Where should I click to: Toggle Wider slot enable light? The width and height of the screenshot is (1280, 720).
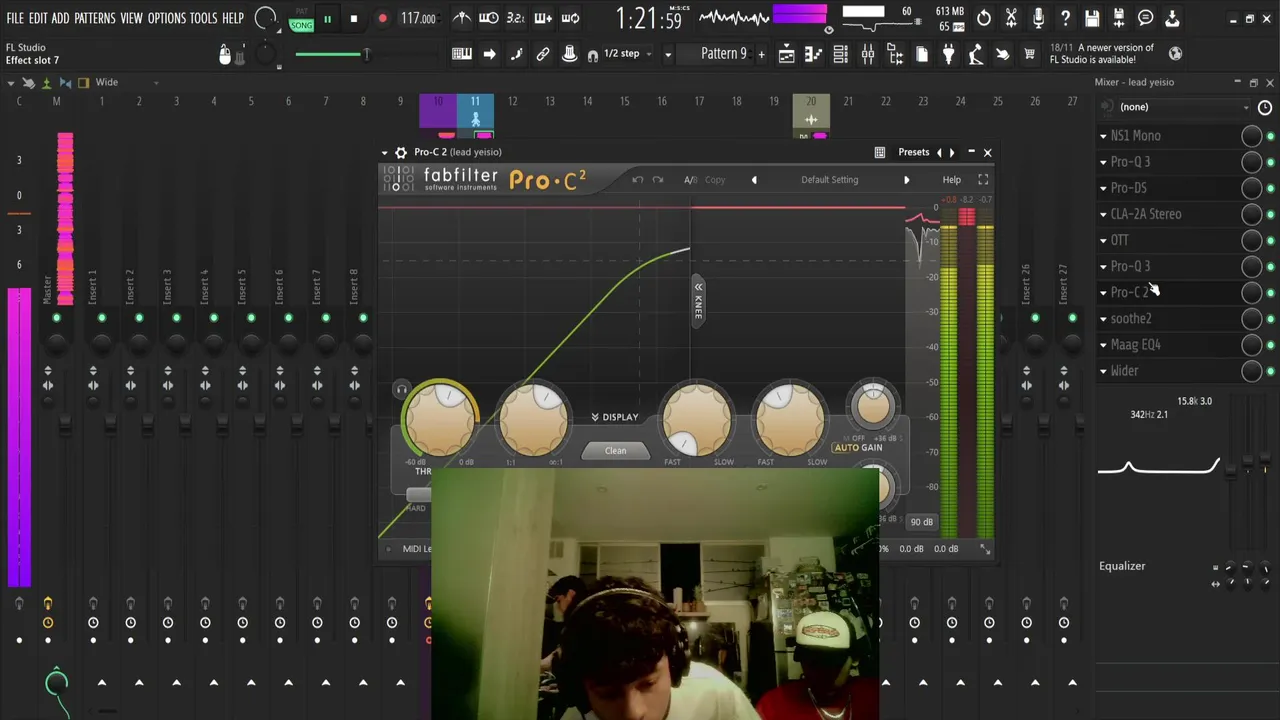coord(1270,371)
